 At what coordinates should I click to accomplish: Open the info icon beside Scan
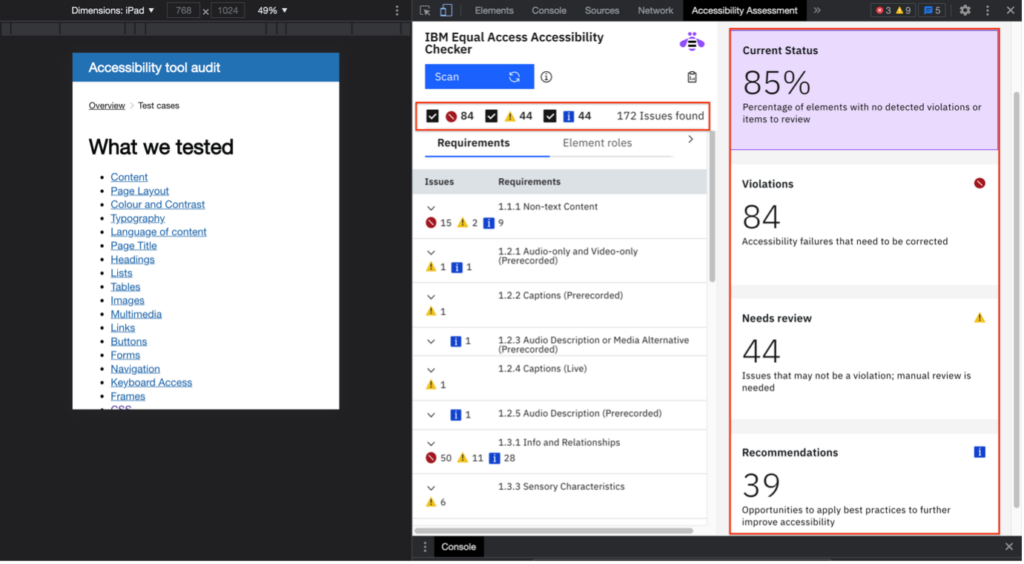coord(547,77)
